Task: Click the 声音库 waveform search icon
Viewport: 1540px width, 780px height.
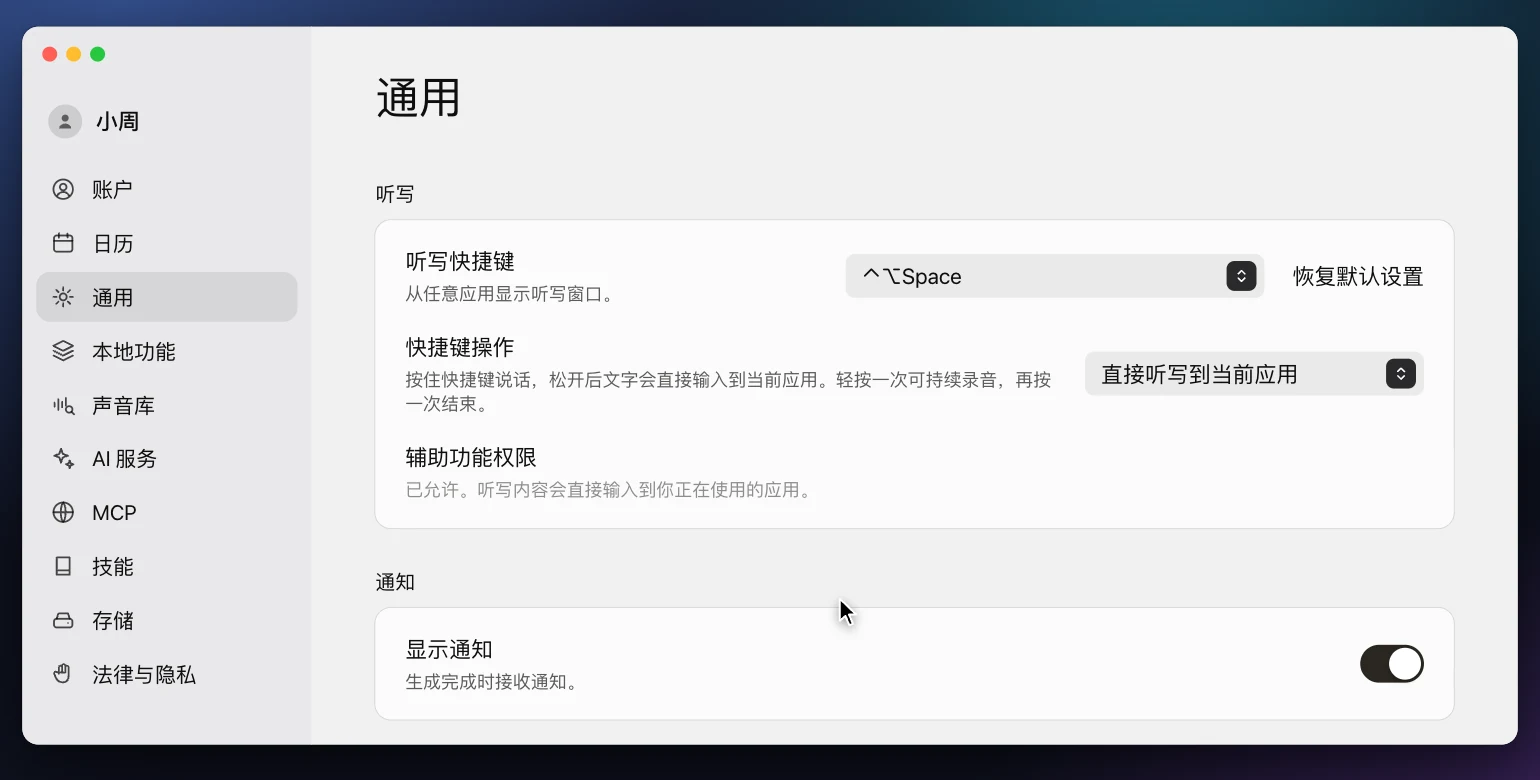Action: (63, 405)
